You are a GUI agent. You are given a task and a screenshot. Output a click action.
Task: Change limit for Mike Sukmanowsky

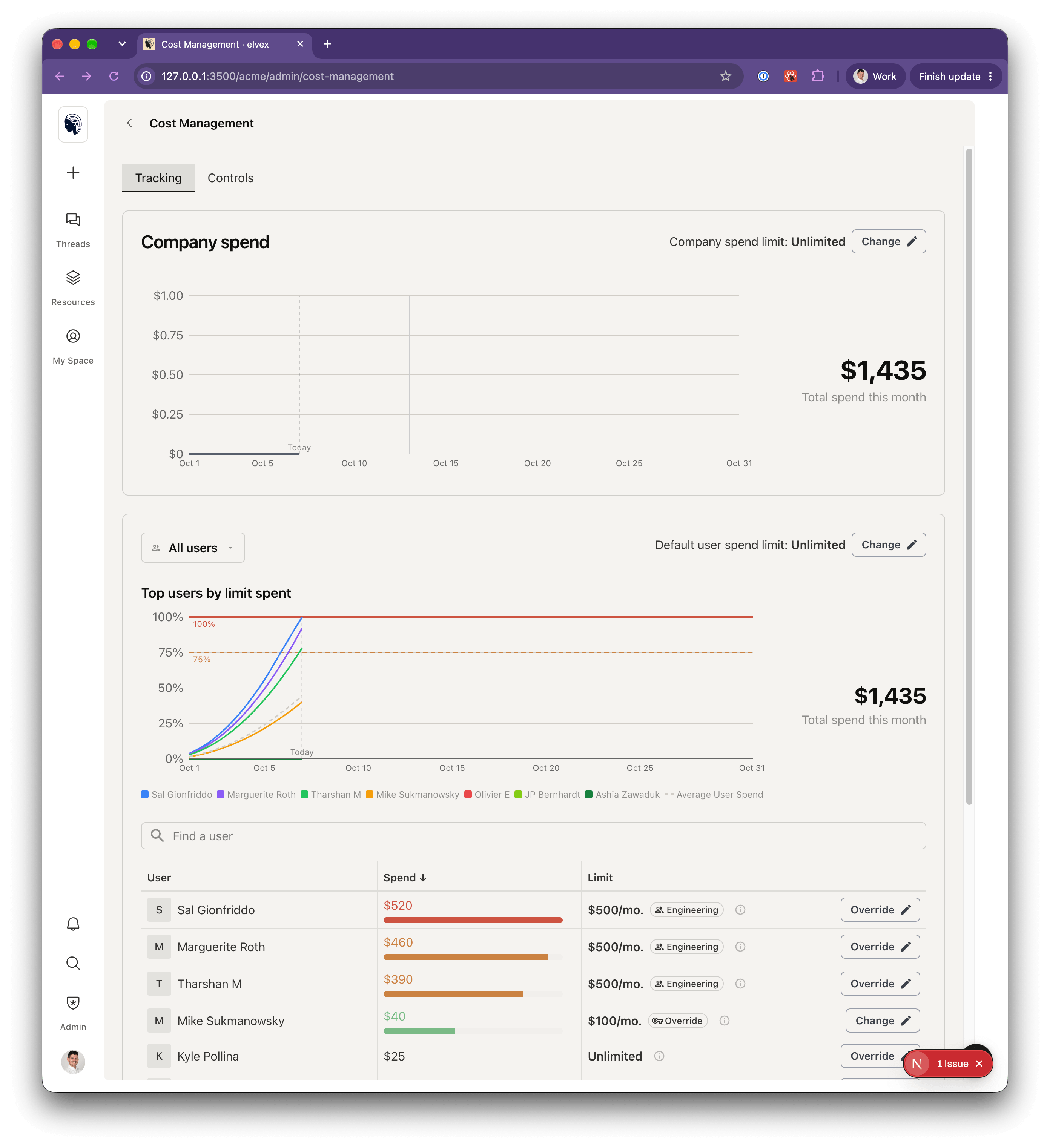click(883, 1021)
